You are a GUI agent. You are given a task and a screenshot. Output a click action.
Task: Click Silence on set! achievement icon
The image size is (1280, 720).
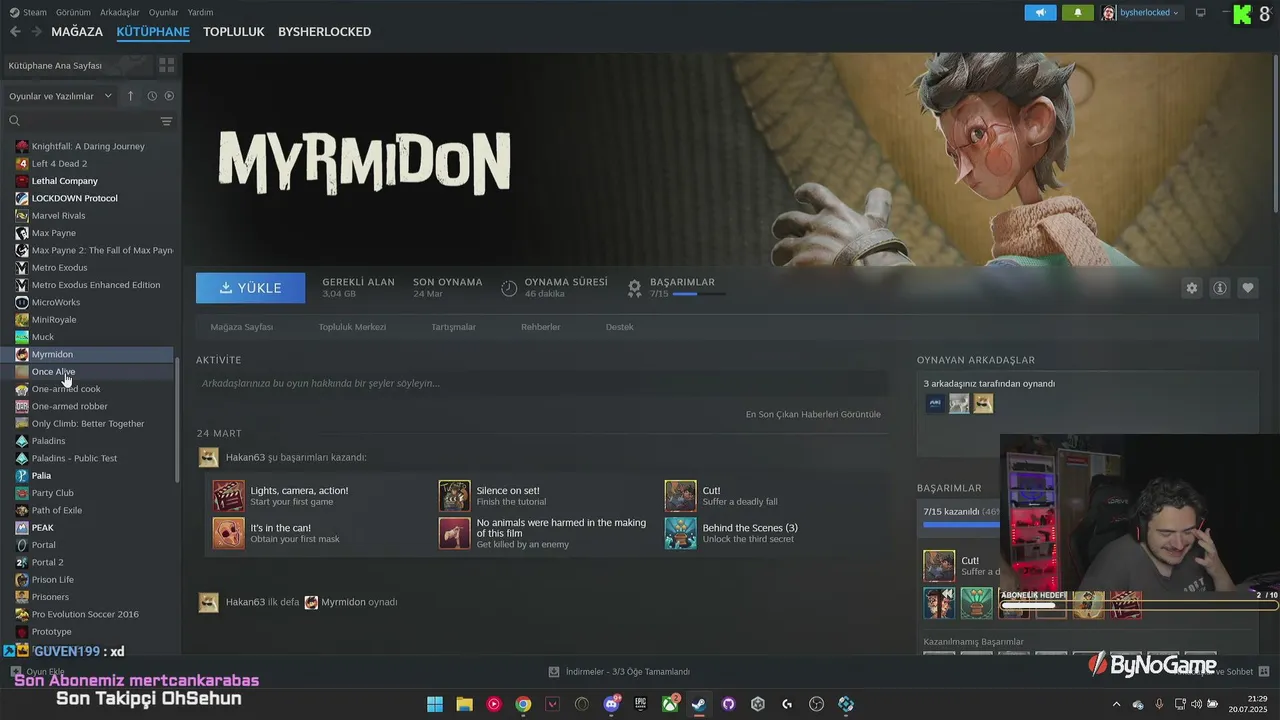[455, 496]
